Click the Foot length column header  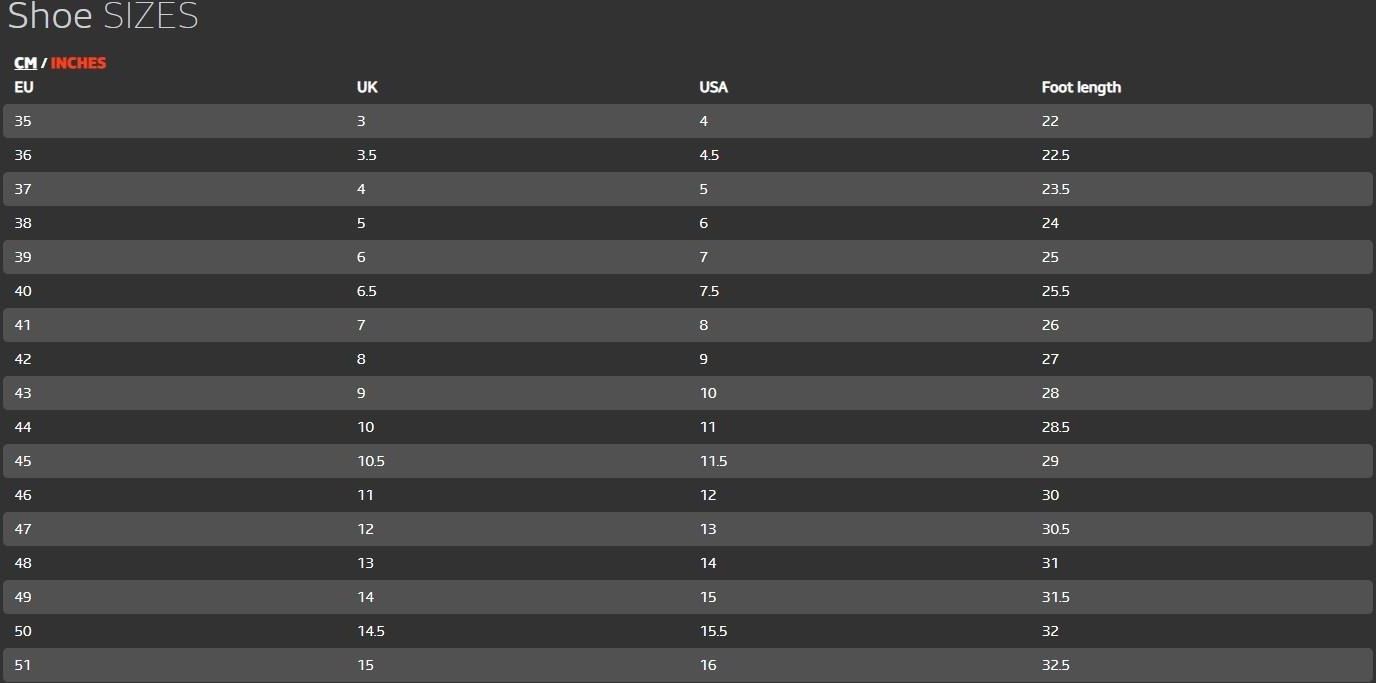pyautogui.click(x=1081, y=87)
